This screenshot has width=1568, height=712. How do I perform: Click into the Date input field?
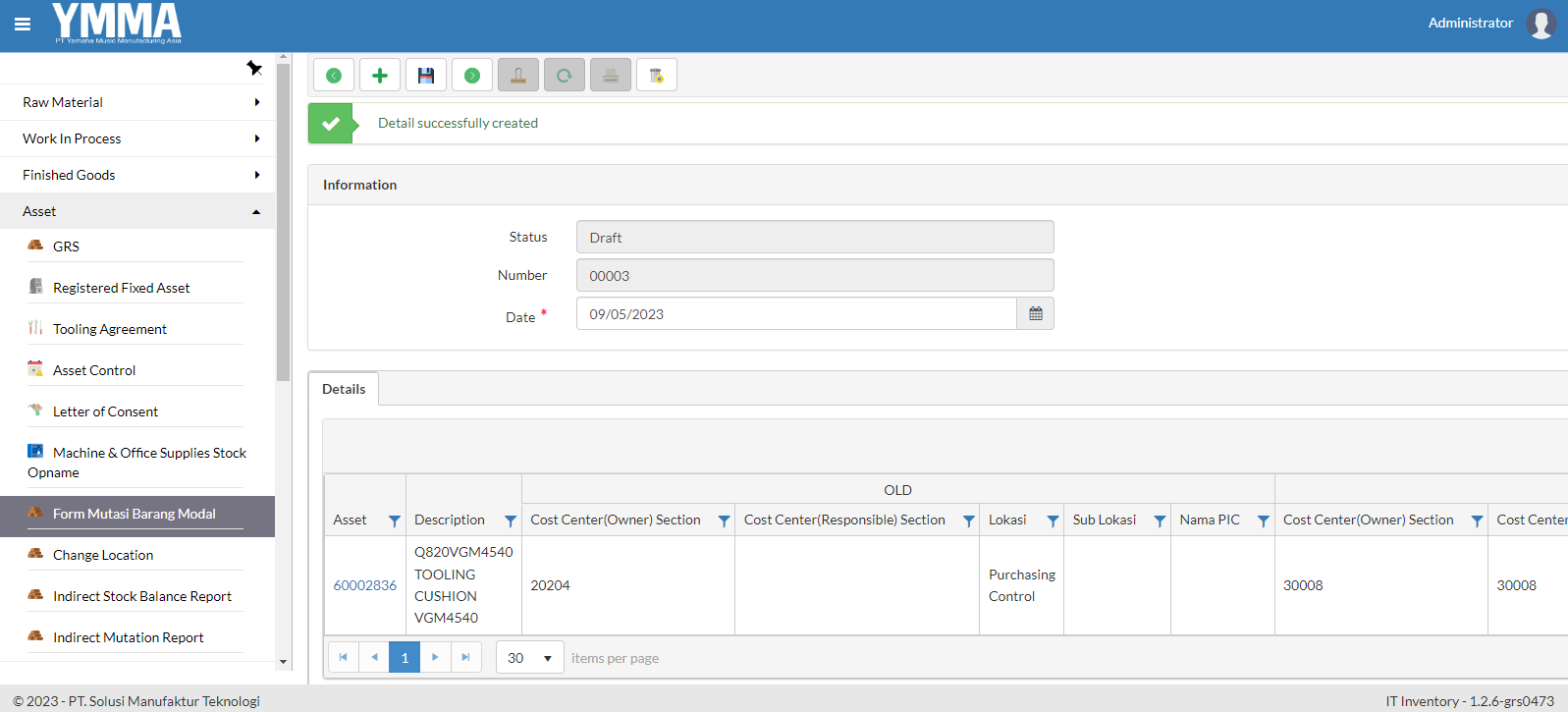pyautogui.click(x=795, y=314)
